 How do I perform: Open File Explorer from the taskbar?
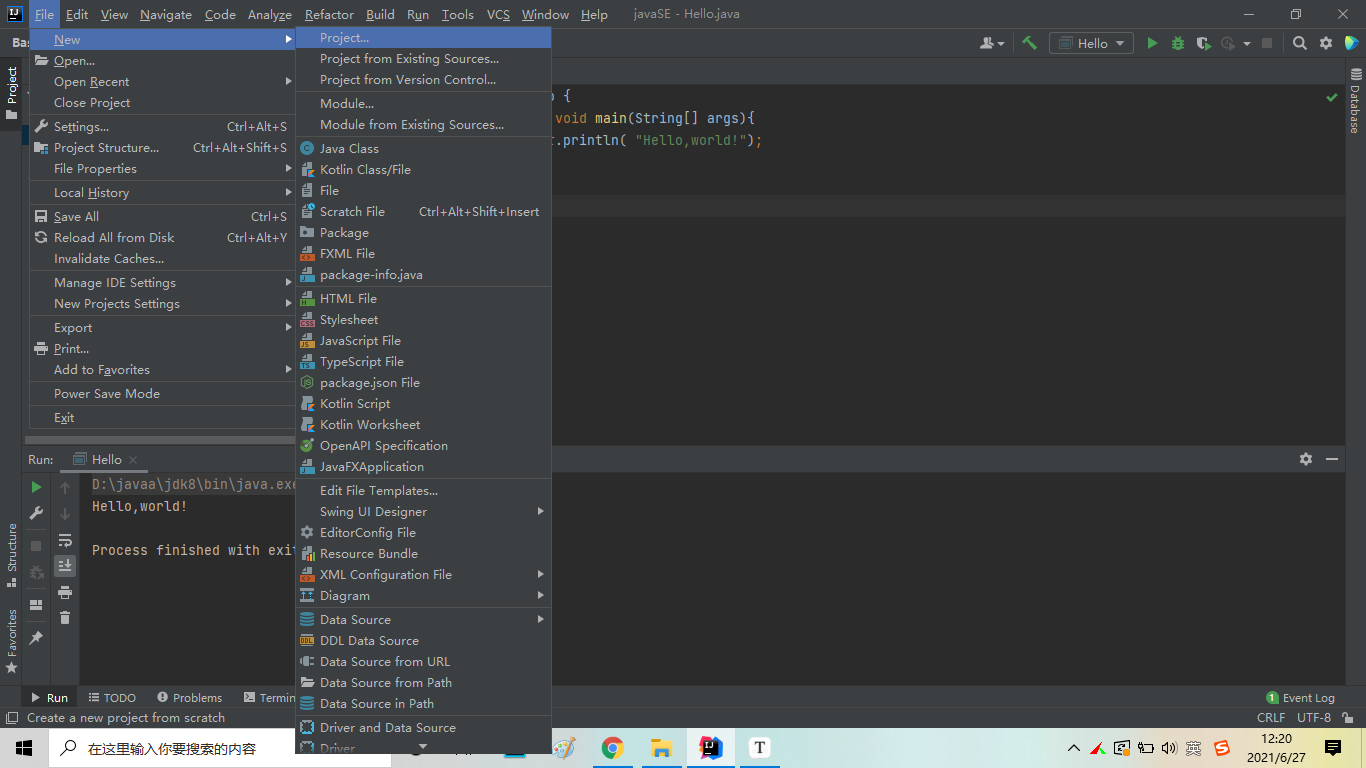click(661, 748)
